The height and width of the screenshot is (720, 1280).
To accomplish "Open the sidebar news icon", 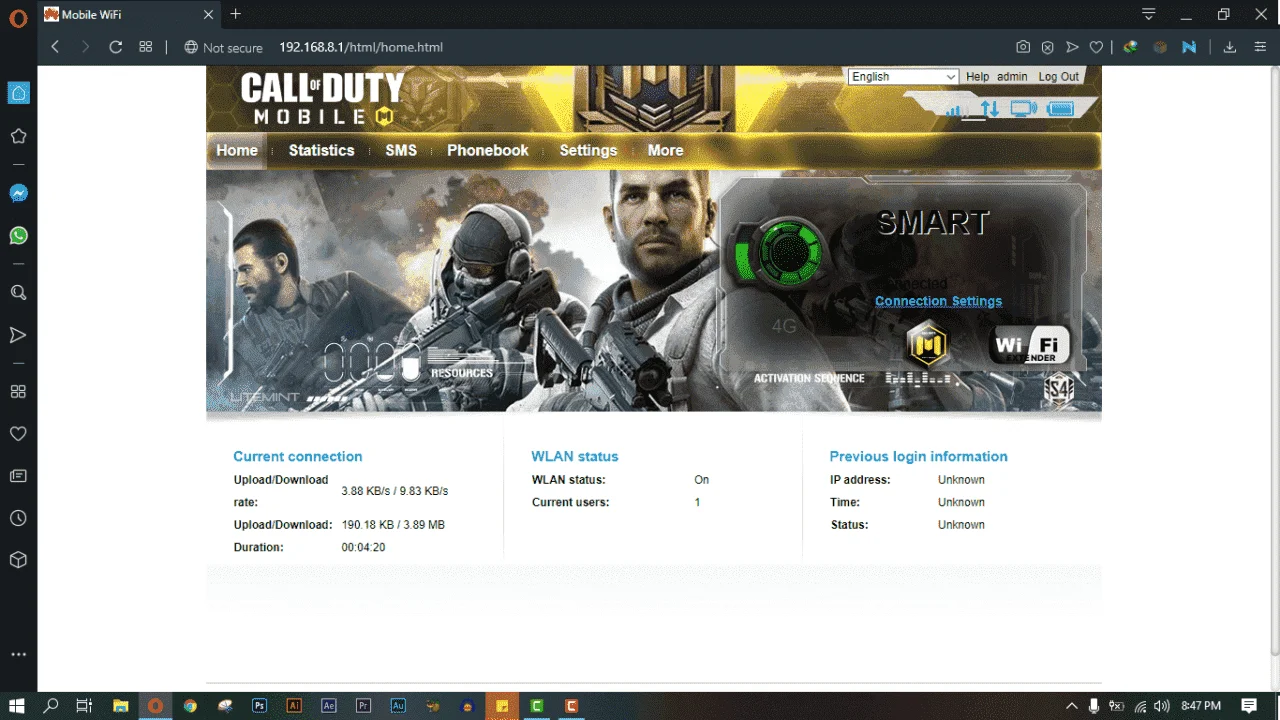I will [18, 476].
